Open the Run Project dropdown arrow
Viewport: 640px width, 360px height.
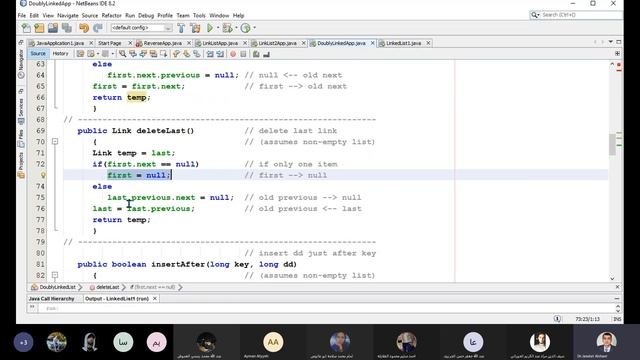coord(218,28)
